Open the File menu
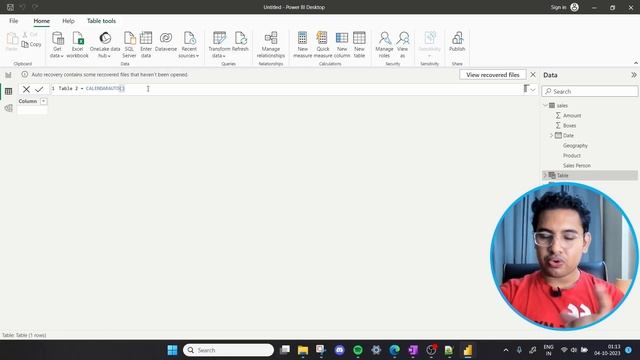Screen dimensions: 640x360 [x=13, y=21]
